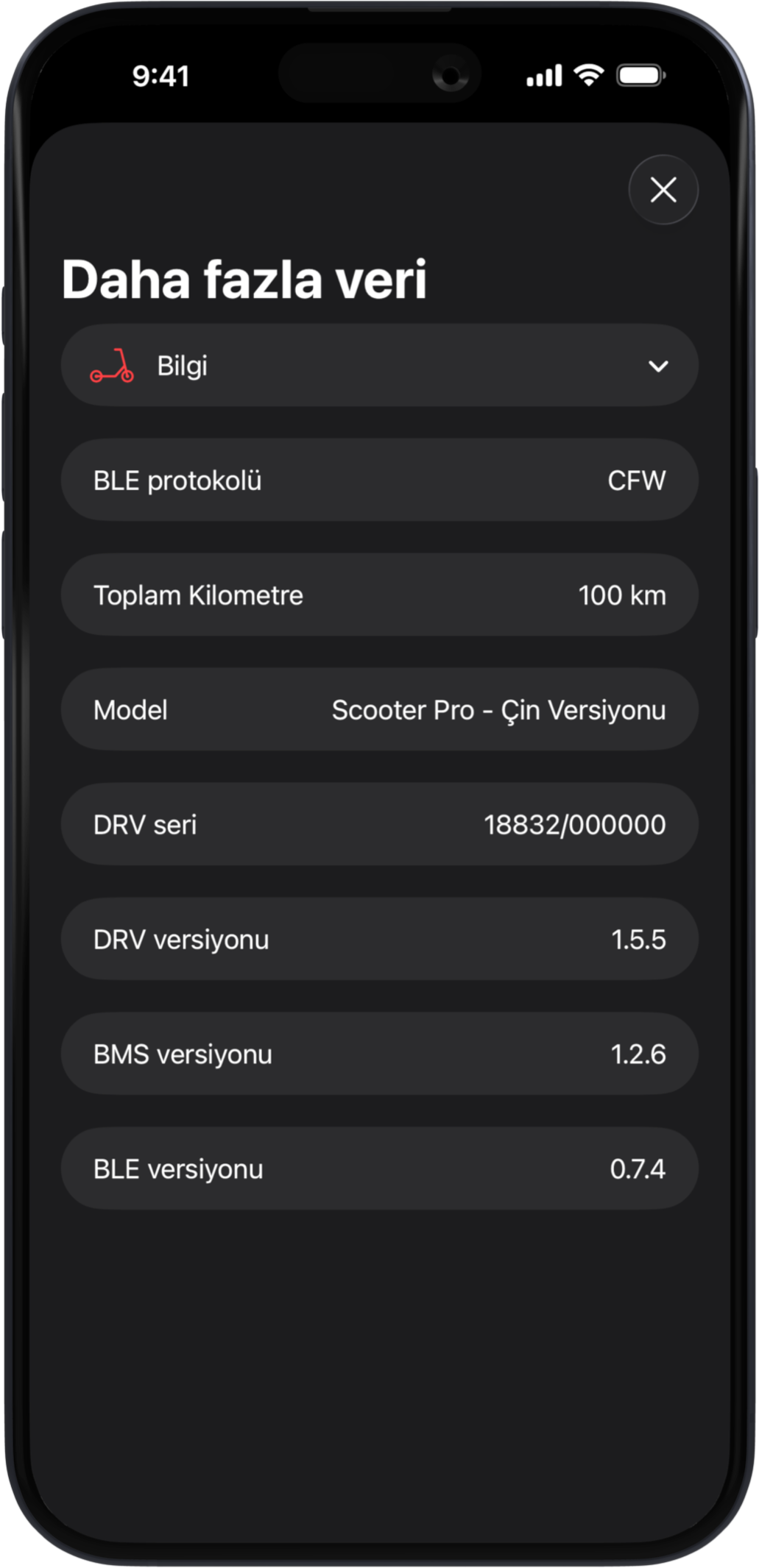
Task: Close the Daha fazla veri sheet
Action: tap(663, 190)
